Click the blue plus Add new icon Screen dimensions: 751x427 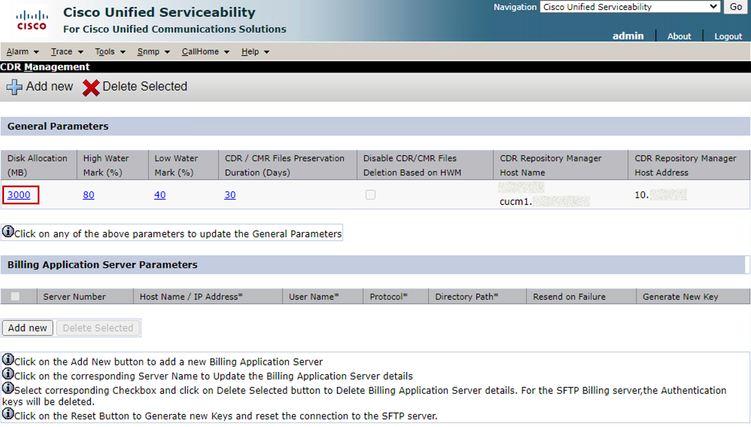[14, 87]
